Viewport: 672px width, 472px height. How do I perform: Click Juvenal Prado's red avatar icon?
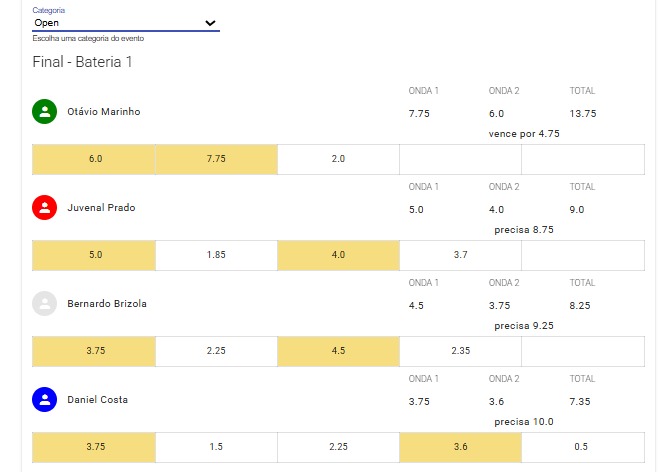click(45, 207)
